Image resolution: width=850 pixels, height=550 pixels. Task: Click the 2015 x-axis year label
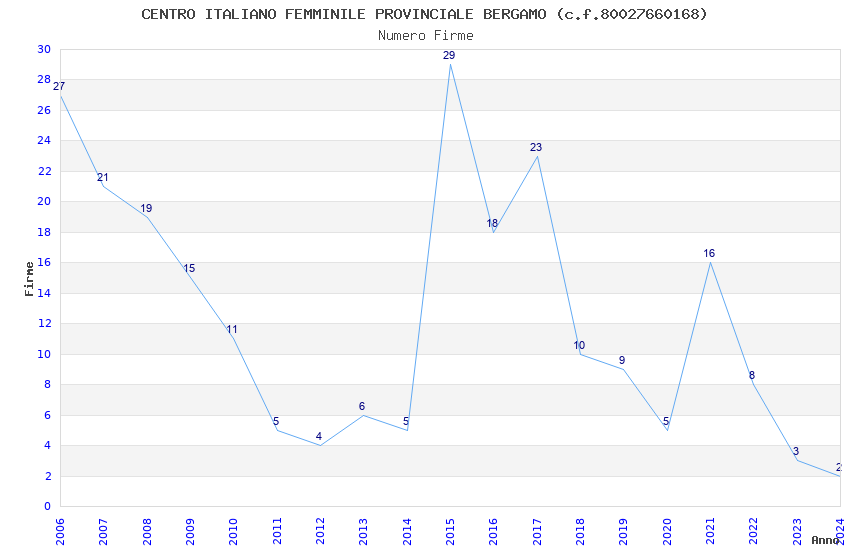click(x=450, y=532)
